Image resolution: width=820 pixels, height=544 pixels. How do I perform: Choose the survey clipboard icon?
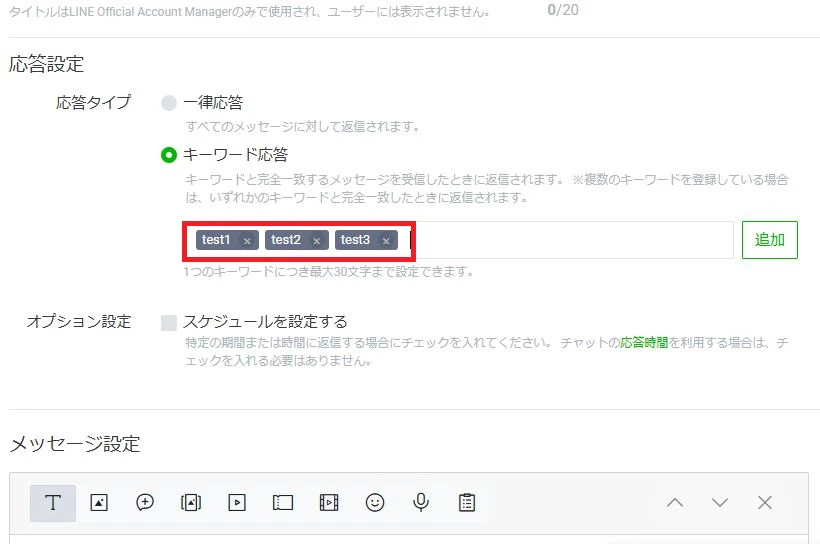click(467, 503)
